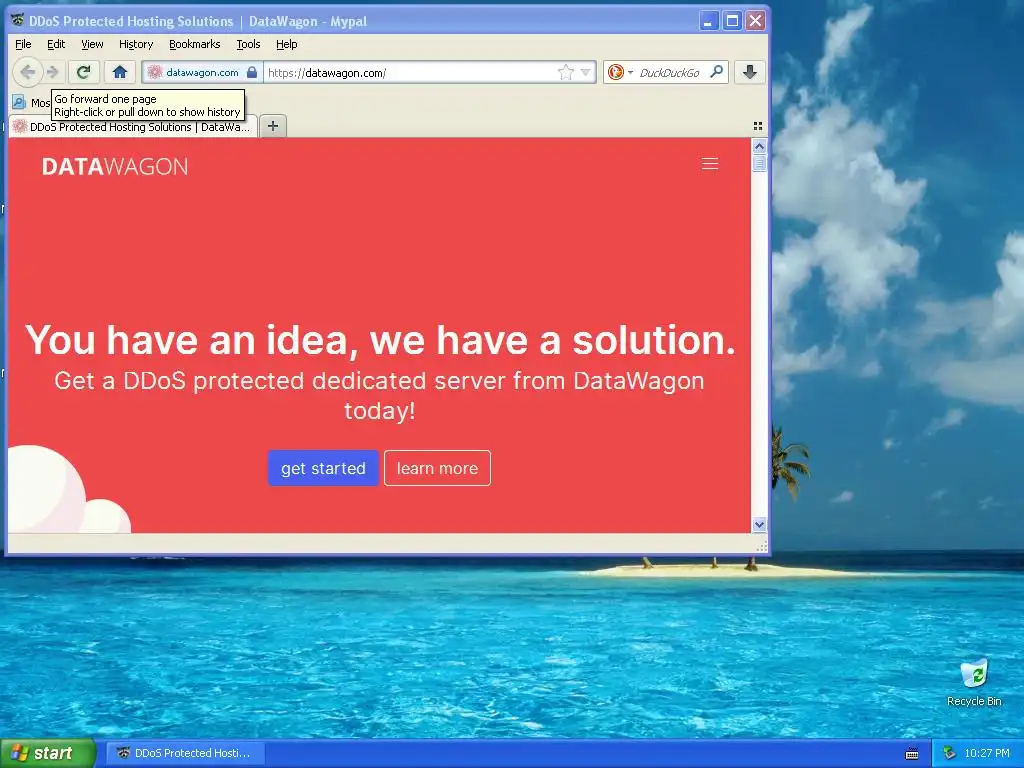
Task: Open the View menu
Action: click(92, 44)
